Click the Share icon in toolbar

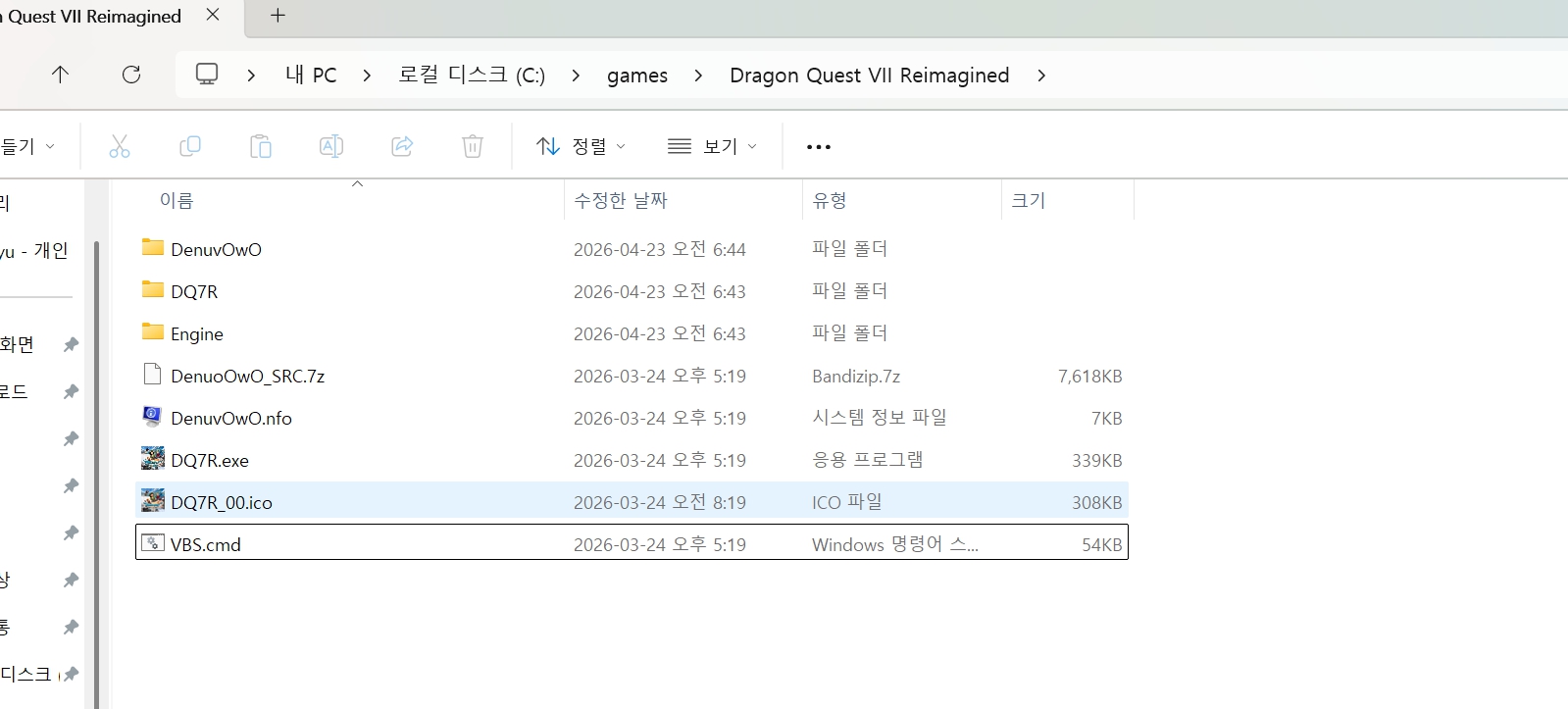click(x=402, y=147)
